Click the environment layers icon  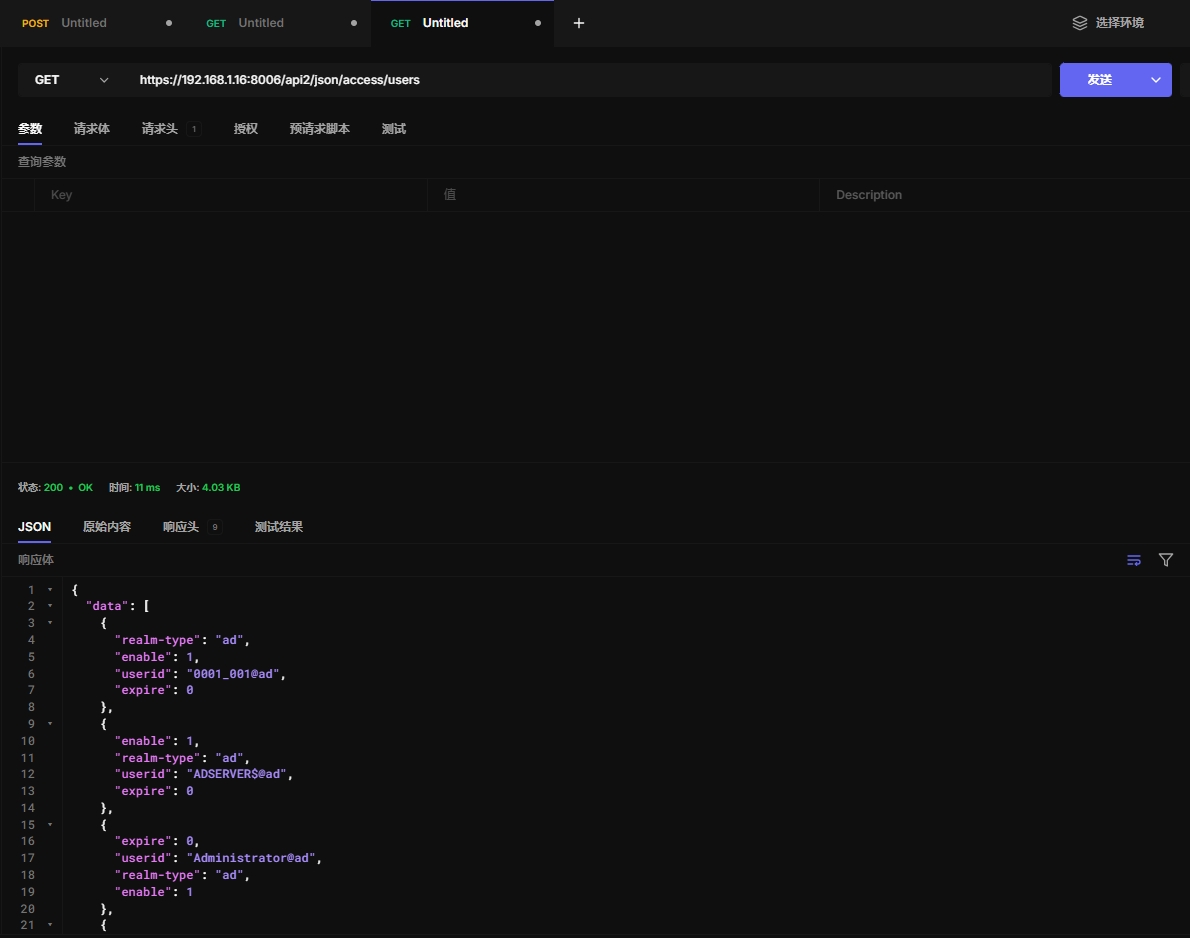tap(1079, 23)
